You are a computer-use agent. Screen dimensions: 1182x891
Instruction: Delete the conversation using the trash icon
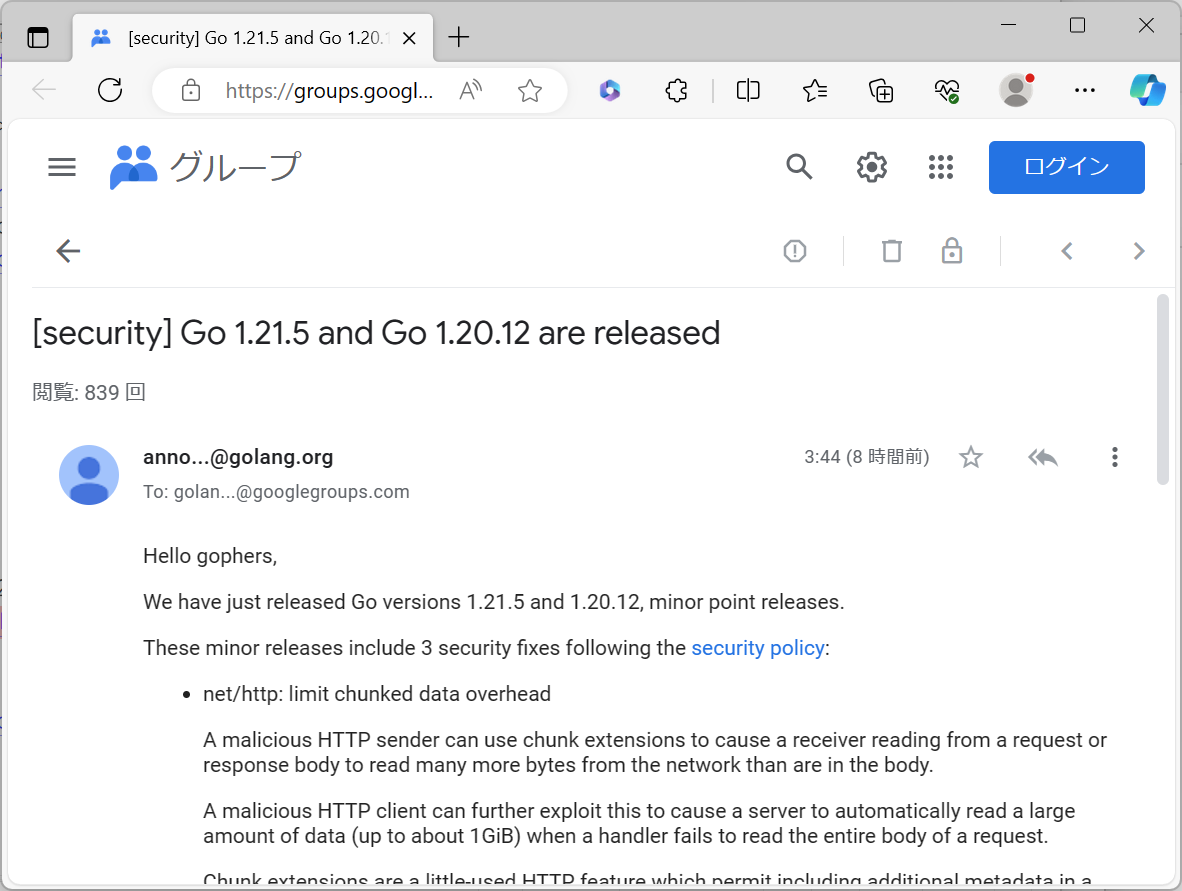click(x=891, y=251)
